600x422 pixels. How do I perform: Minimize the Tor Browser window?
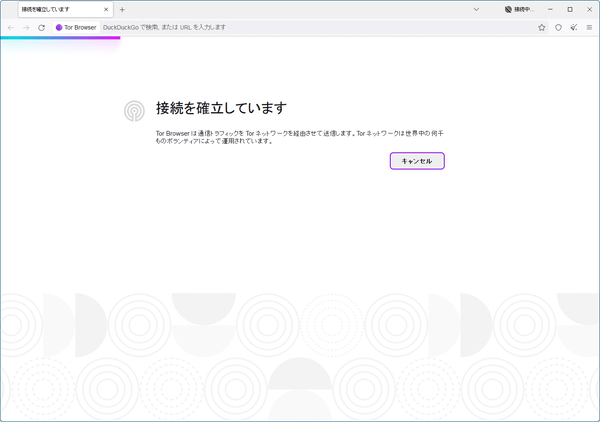(550, 10)
